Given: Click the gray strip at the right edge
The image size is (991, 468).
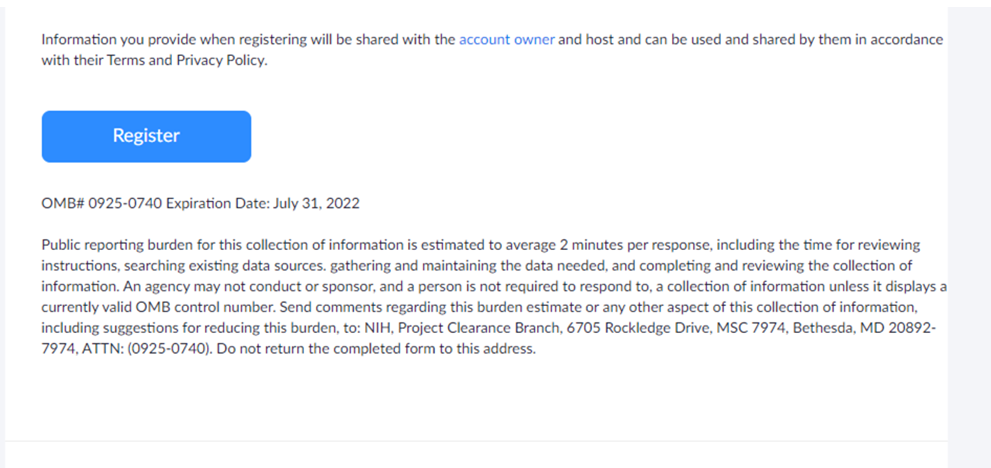Looking at the screenshot, I should (969, 234).
